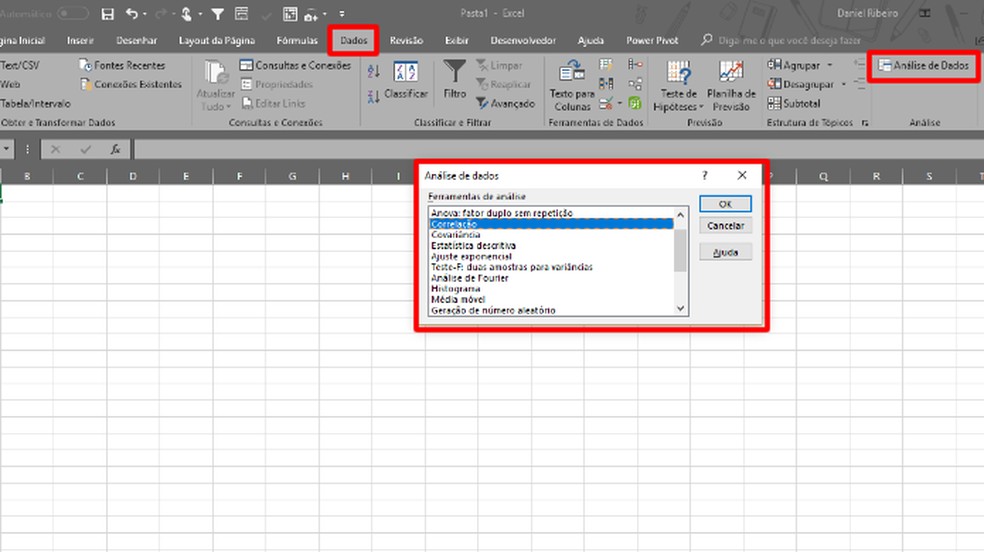984x552 pixels.
Task: Select Análise de Fourier item
Action: click(x=550, y=278)
